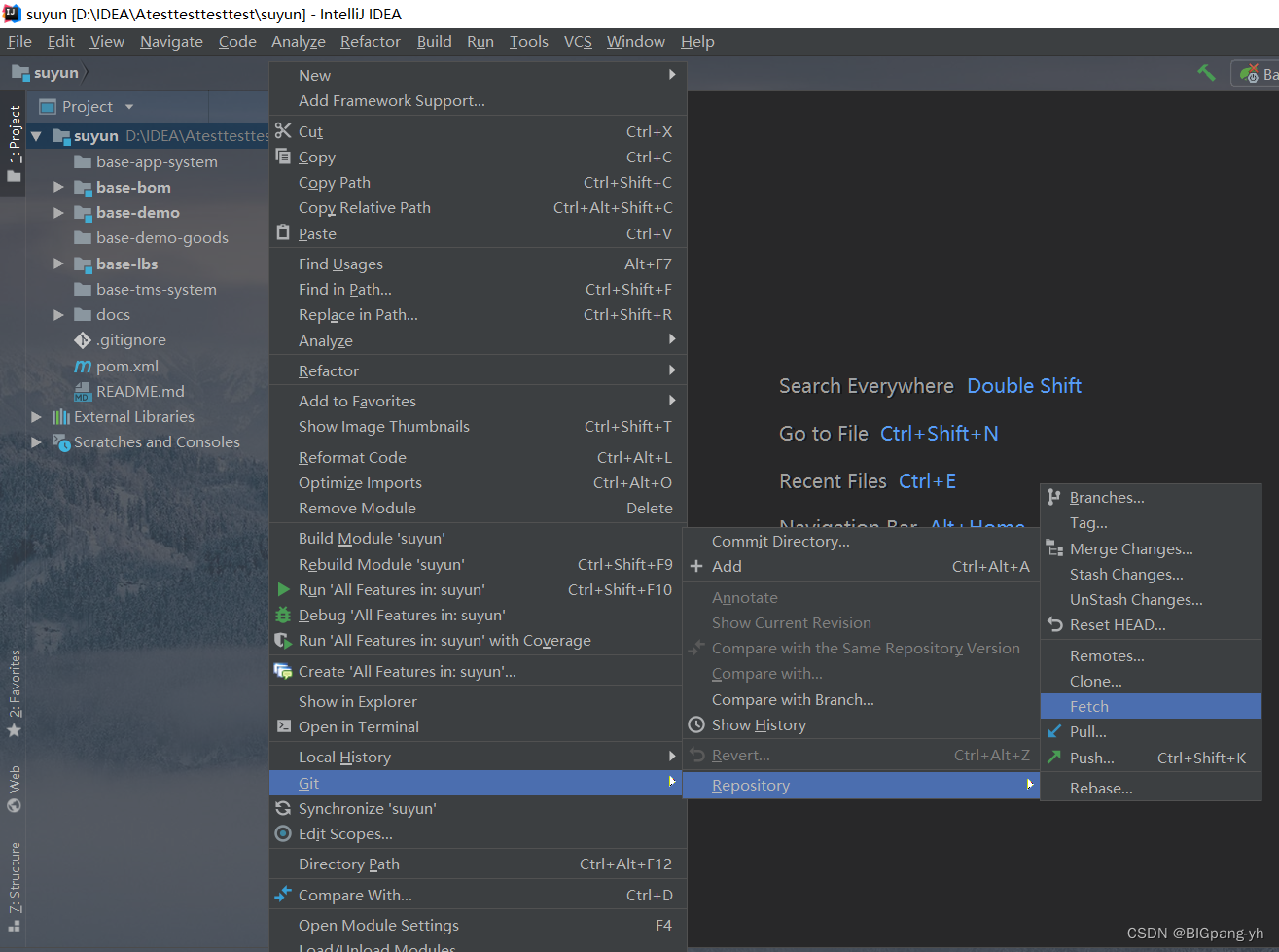Click the suyun breadcrumb in navigation bar
Screen dimensions: 1279x952
pyautogui.click(x=55, y=73)
